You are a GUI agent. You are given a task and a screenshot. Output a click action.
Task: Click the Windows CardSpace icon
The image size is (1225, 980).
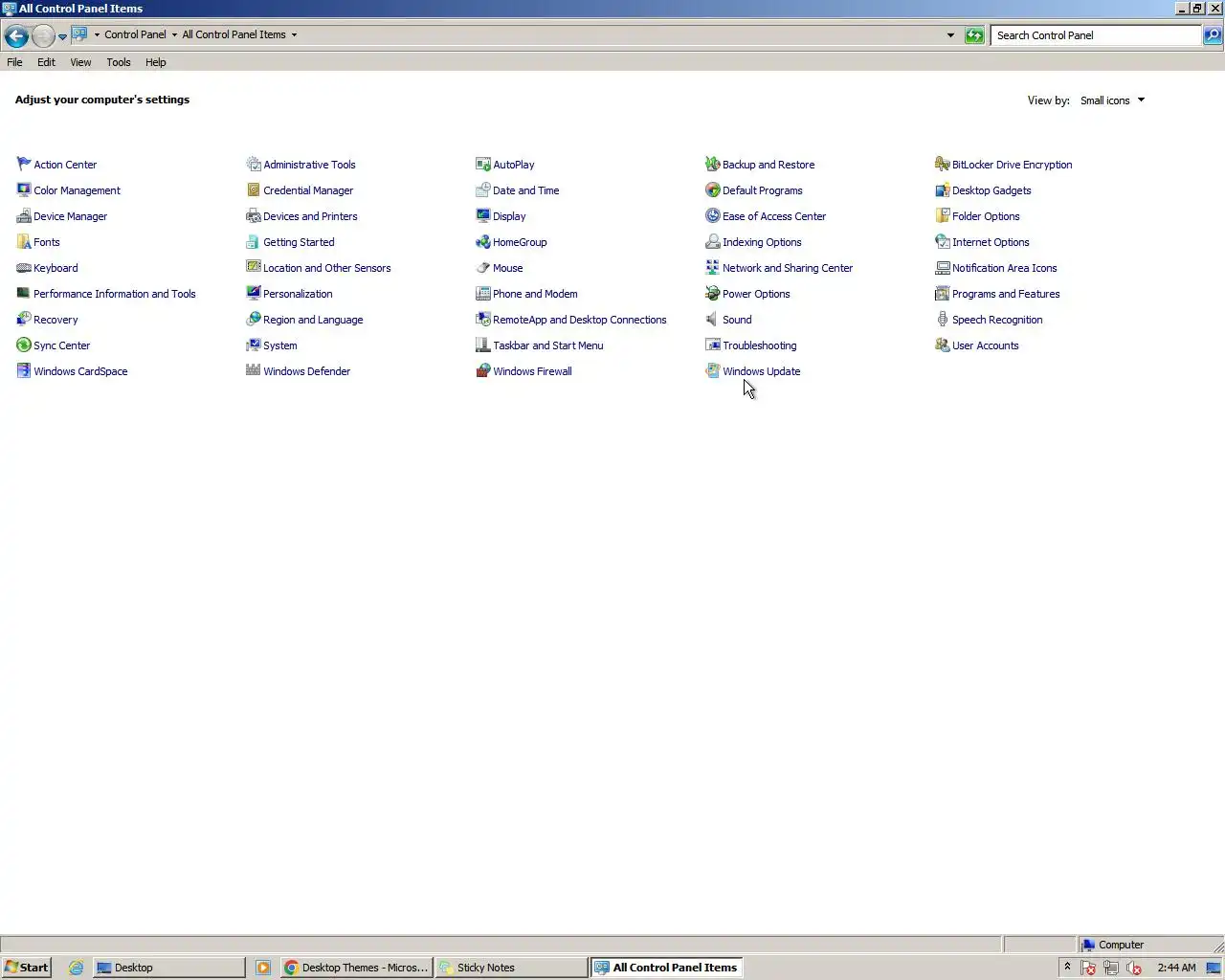coord(24,371)
